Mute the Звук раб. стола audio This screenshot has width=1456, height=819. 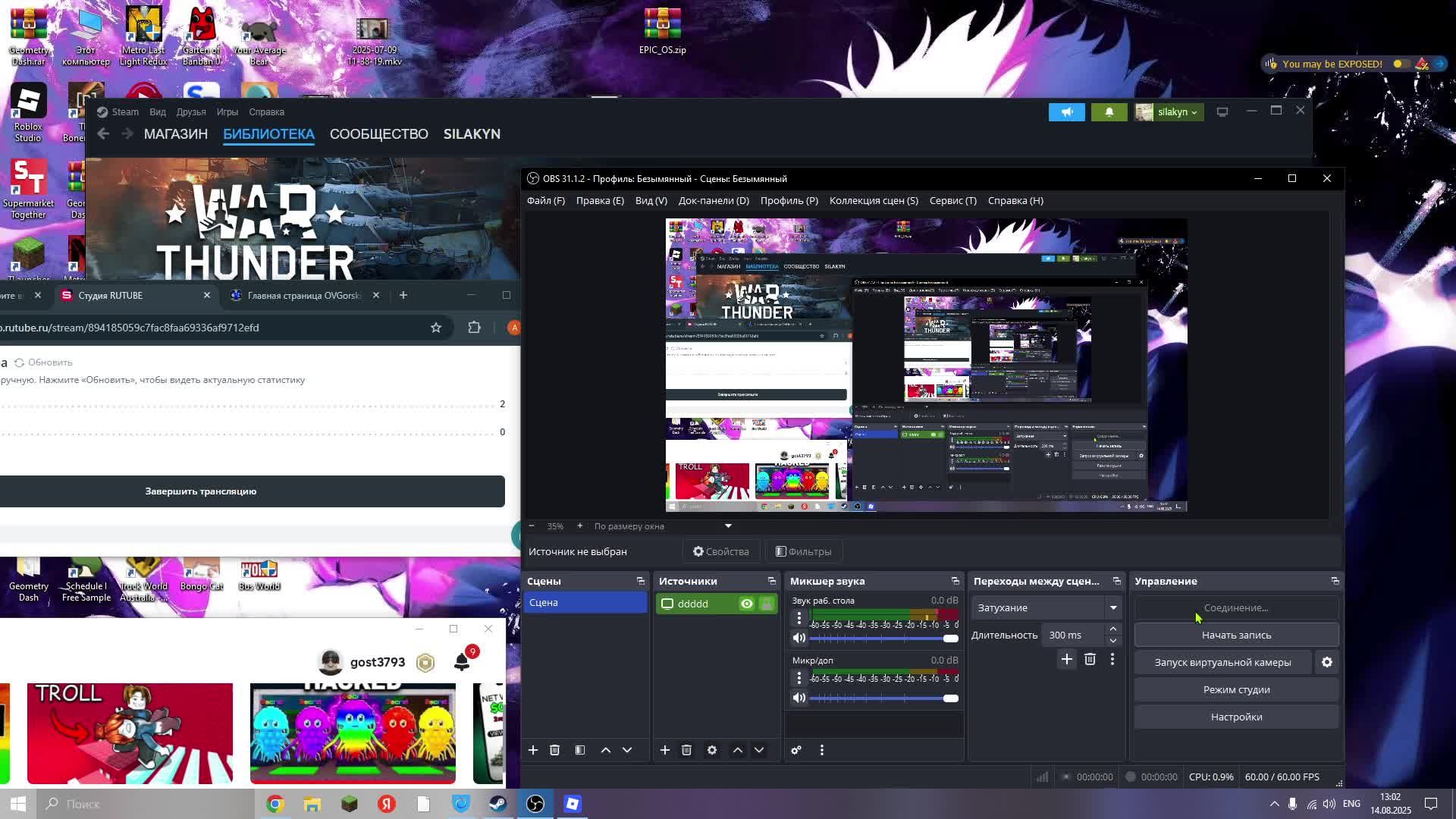(x=799, y=638)
